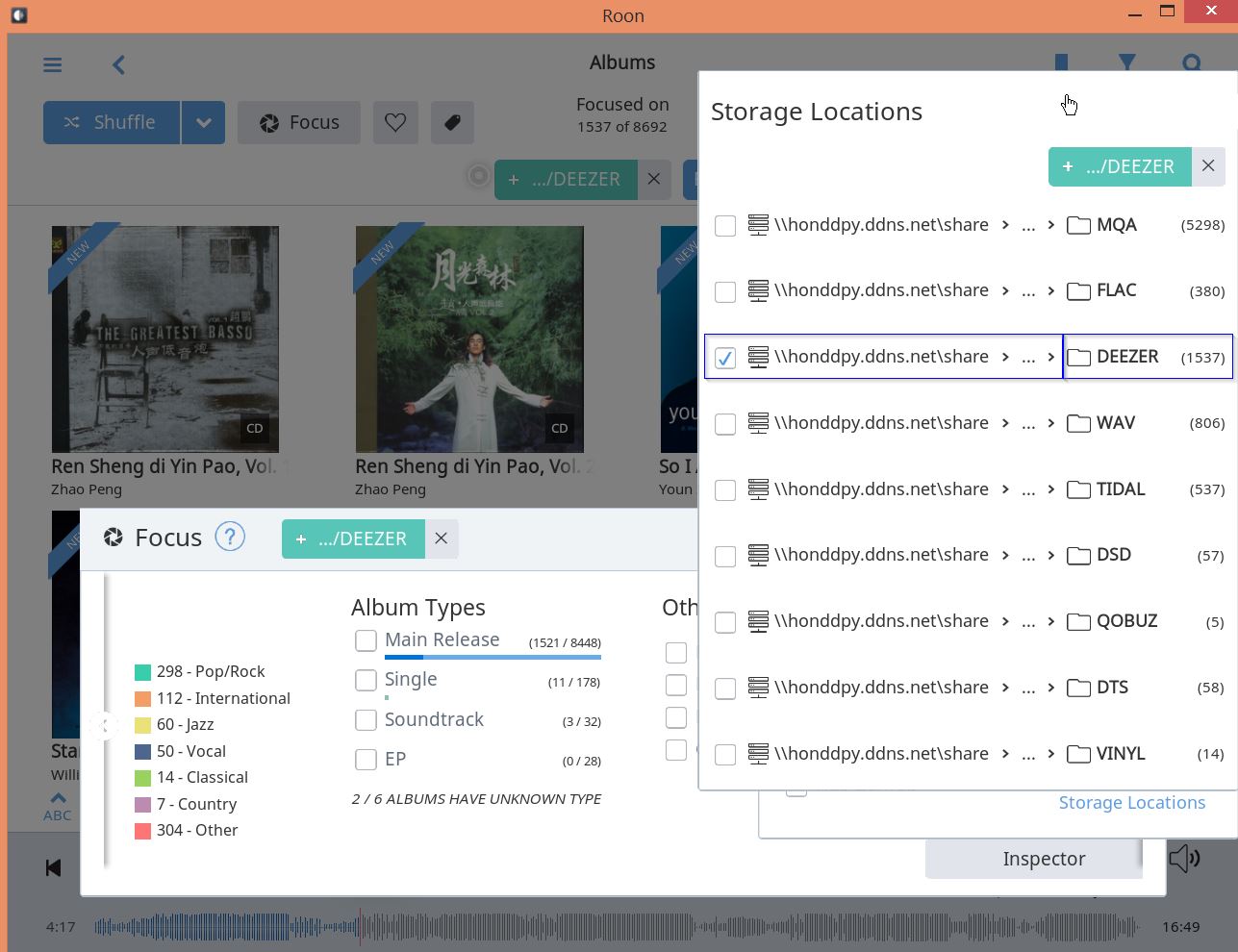Check the VINYL storage location
Screen dimensions: 1238x952
[x=725, y=755]
